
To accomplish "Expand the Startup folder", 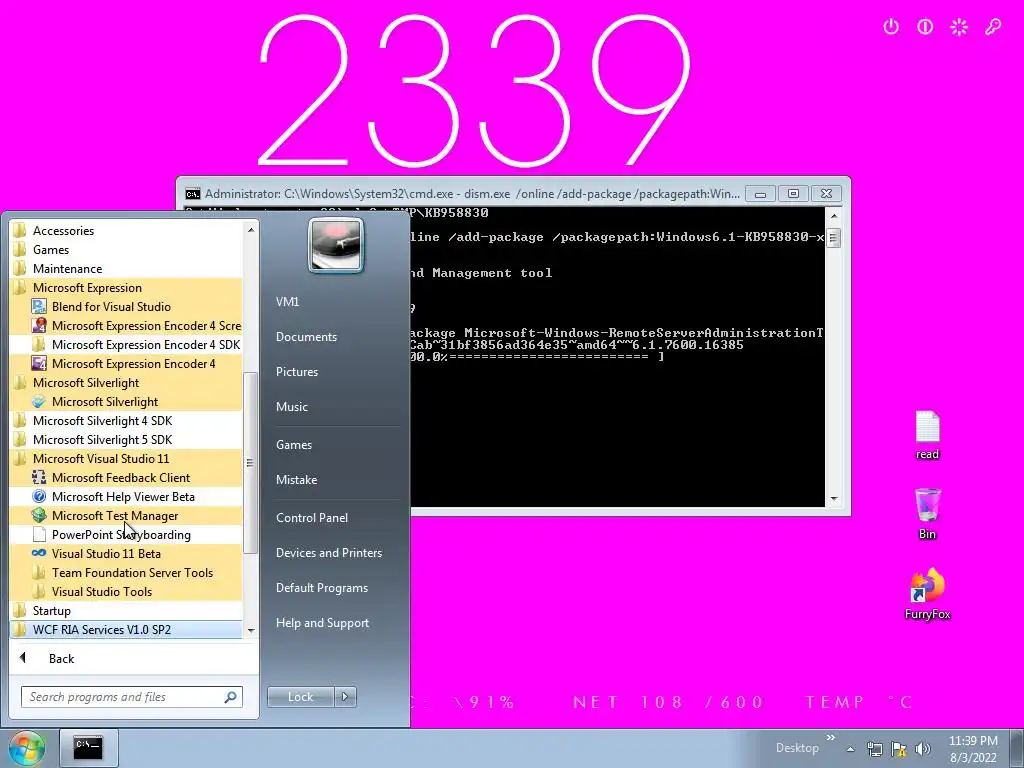I will pyautogui.click(x=125, y=610).
